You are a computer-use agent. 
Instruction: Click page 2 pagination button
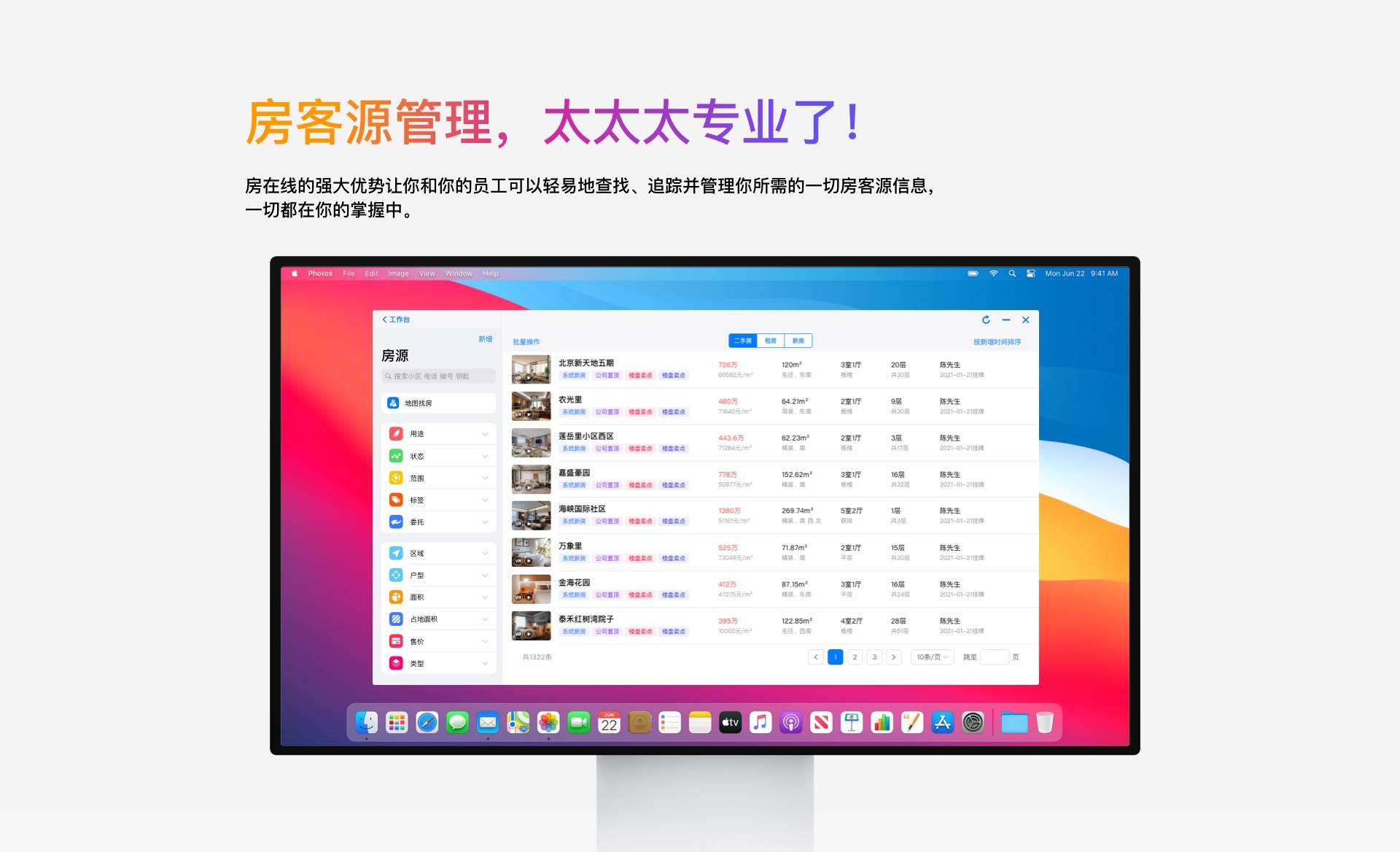(854, 656)
